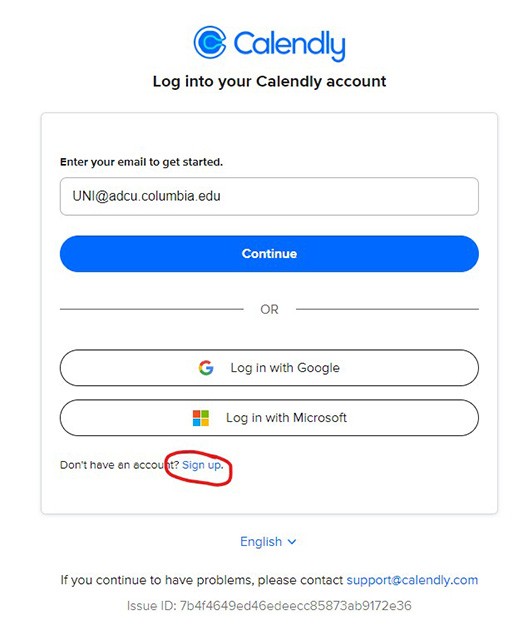This screenshot has height=640, width=518.
Task: Click the 'Enter your email to get started' label
Action: (x=141, y=162)
